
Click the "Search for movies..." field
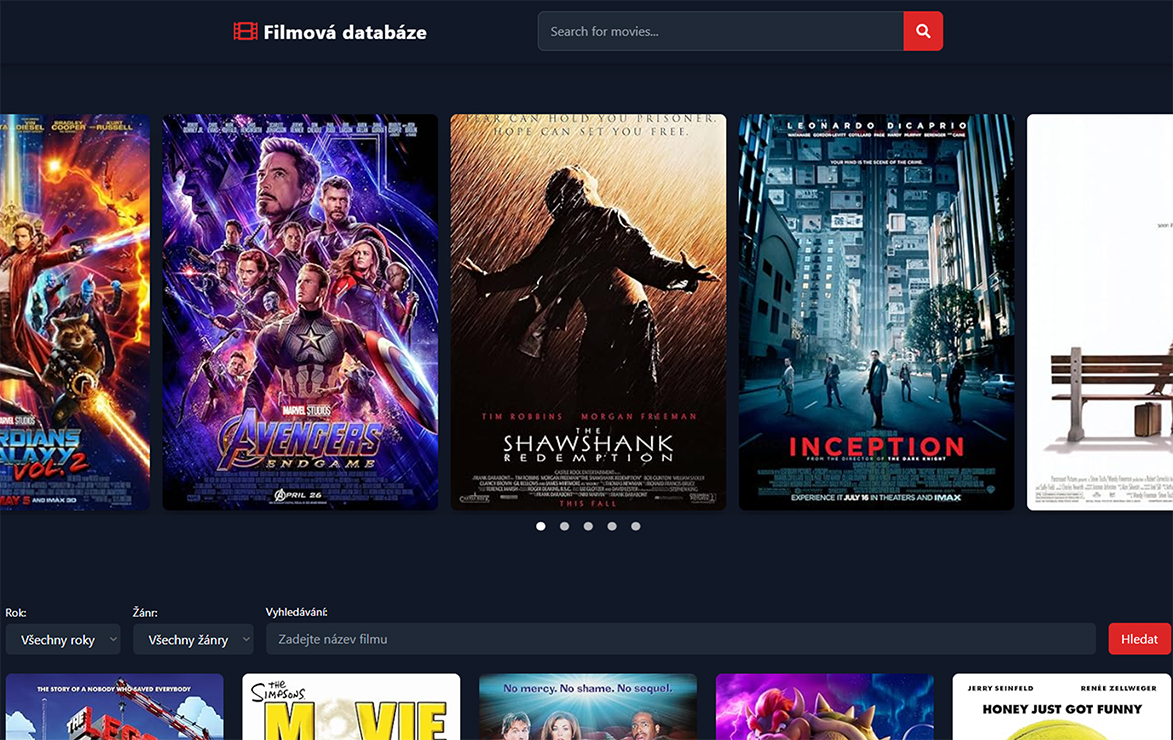tap(720, 31)
